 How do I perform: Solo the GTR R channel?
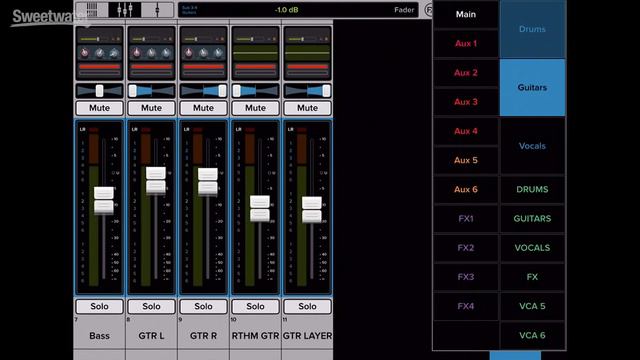[203, 307]
